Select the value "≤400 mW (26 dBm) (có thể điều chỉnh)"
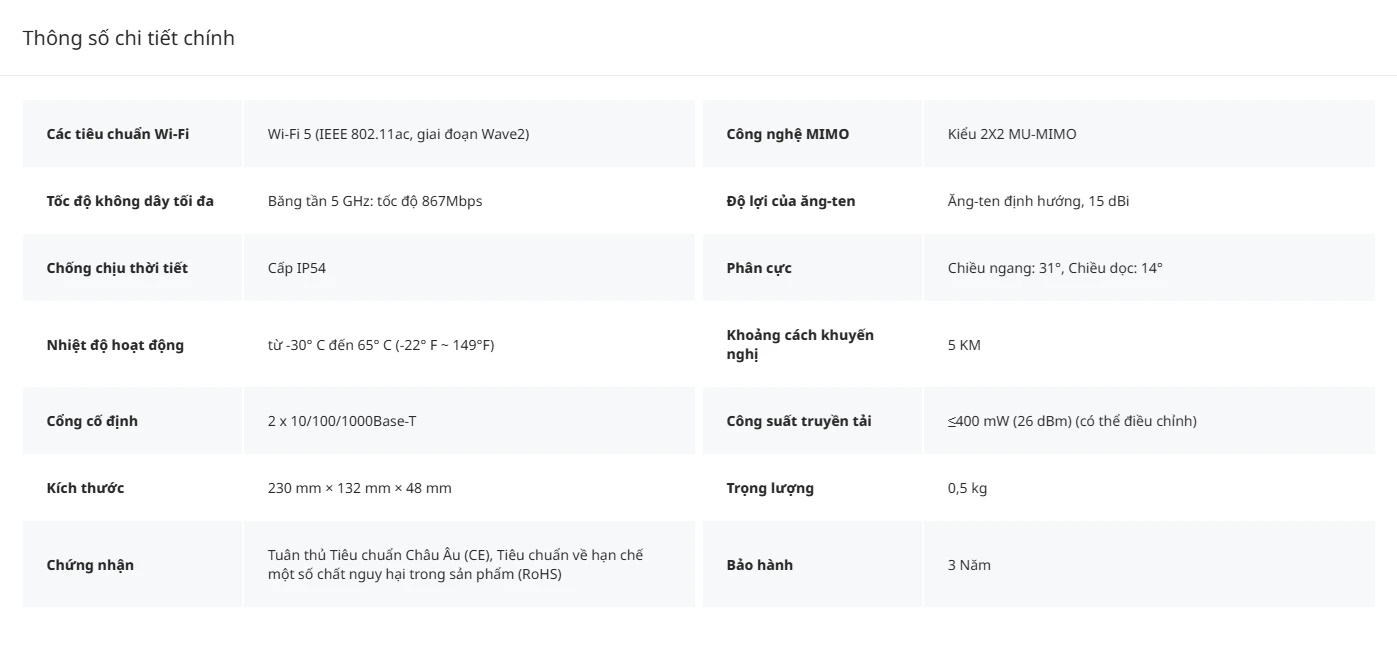The image size is (1397, 670). click(x=1072, y=421)
